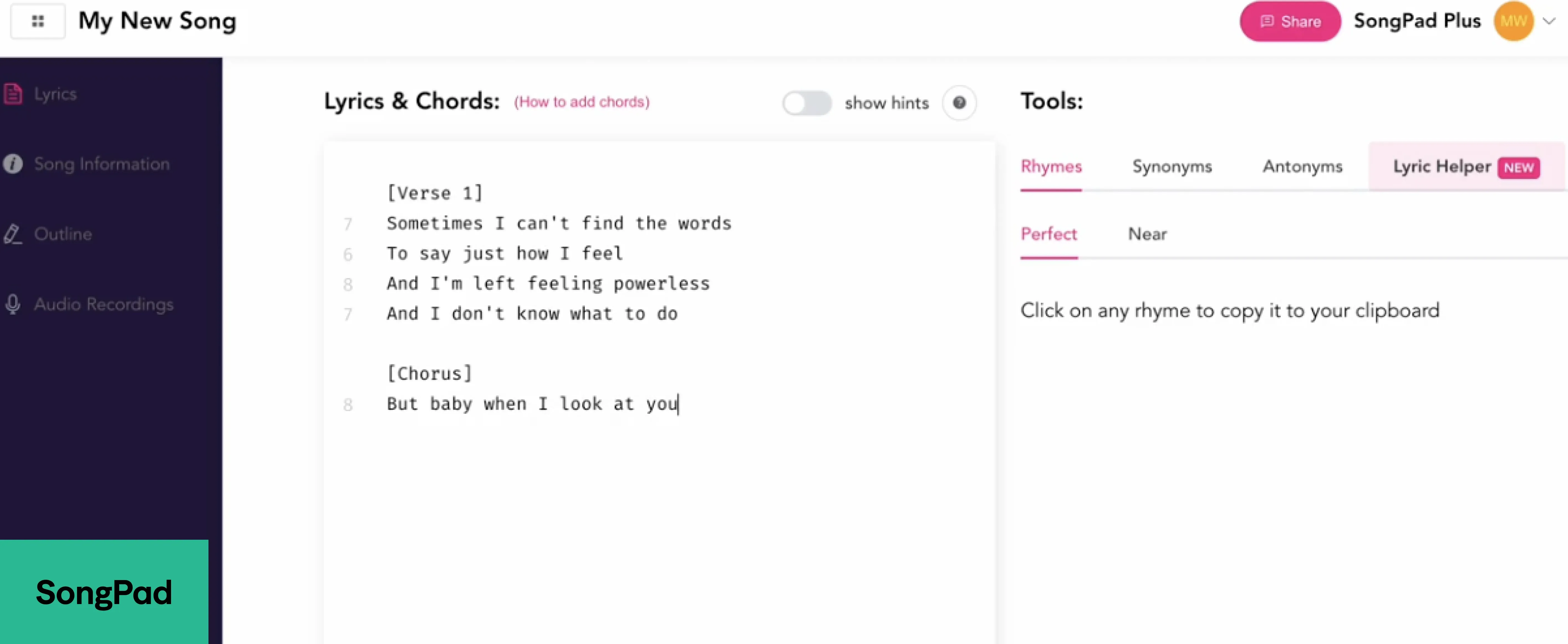
Task: Toggle the show hints switch
Action: coord(806,103)
